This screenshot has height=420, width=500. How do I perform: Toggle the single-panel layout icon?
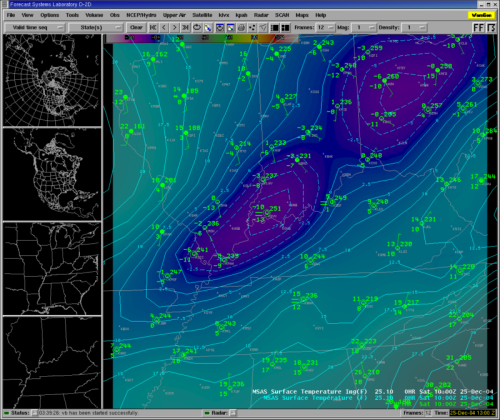[x=274, y=27]
